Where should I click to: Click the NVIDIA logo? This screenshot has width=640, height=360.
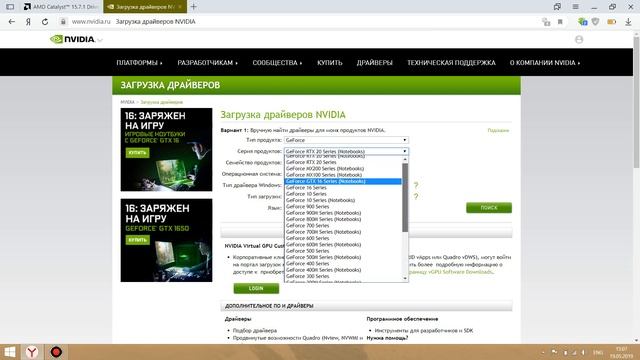[73, 39]
